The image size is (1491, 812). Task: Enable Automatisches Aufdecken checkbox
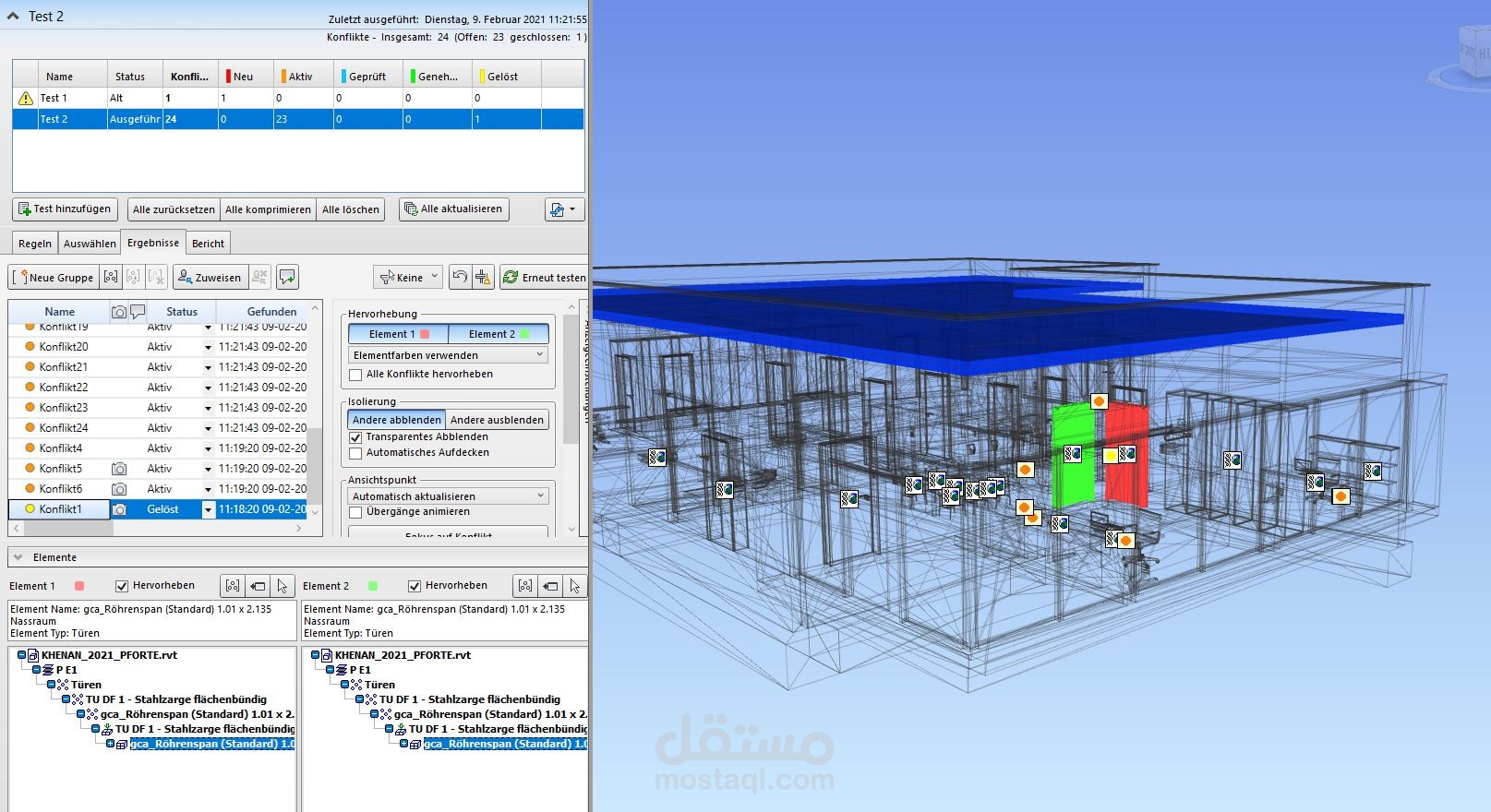point(355,453)
